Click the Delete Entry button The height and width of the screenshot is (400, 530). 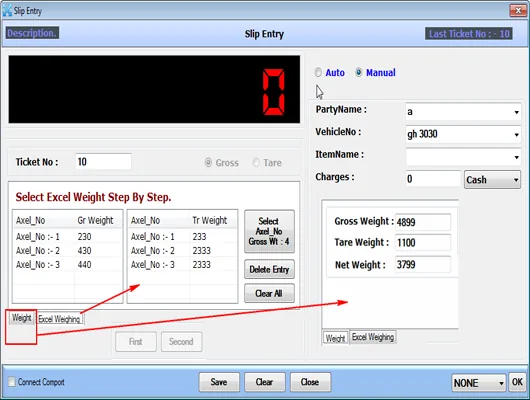[x=269, y=269]
